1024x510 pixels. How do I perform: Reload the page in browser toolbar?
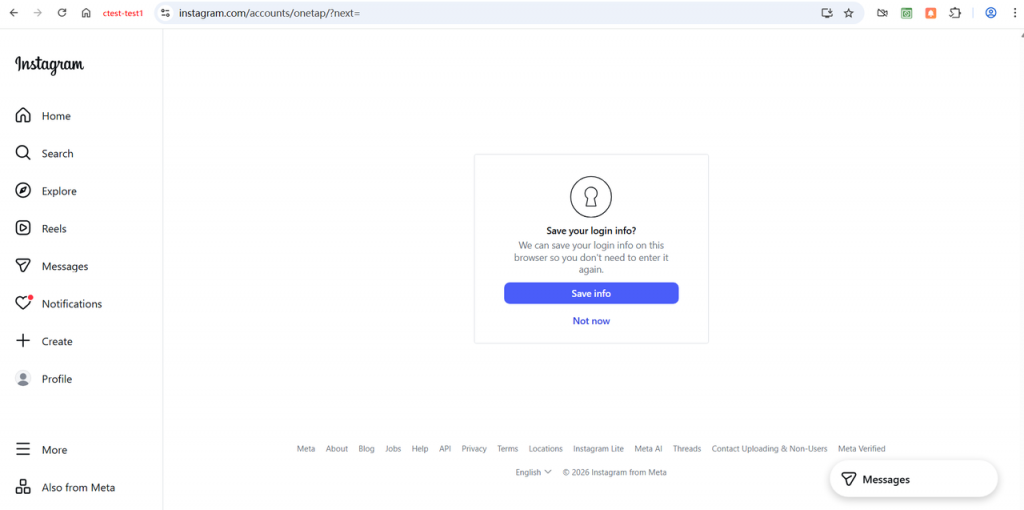click(x=62, y=13)
